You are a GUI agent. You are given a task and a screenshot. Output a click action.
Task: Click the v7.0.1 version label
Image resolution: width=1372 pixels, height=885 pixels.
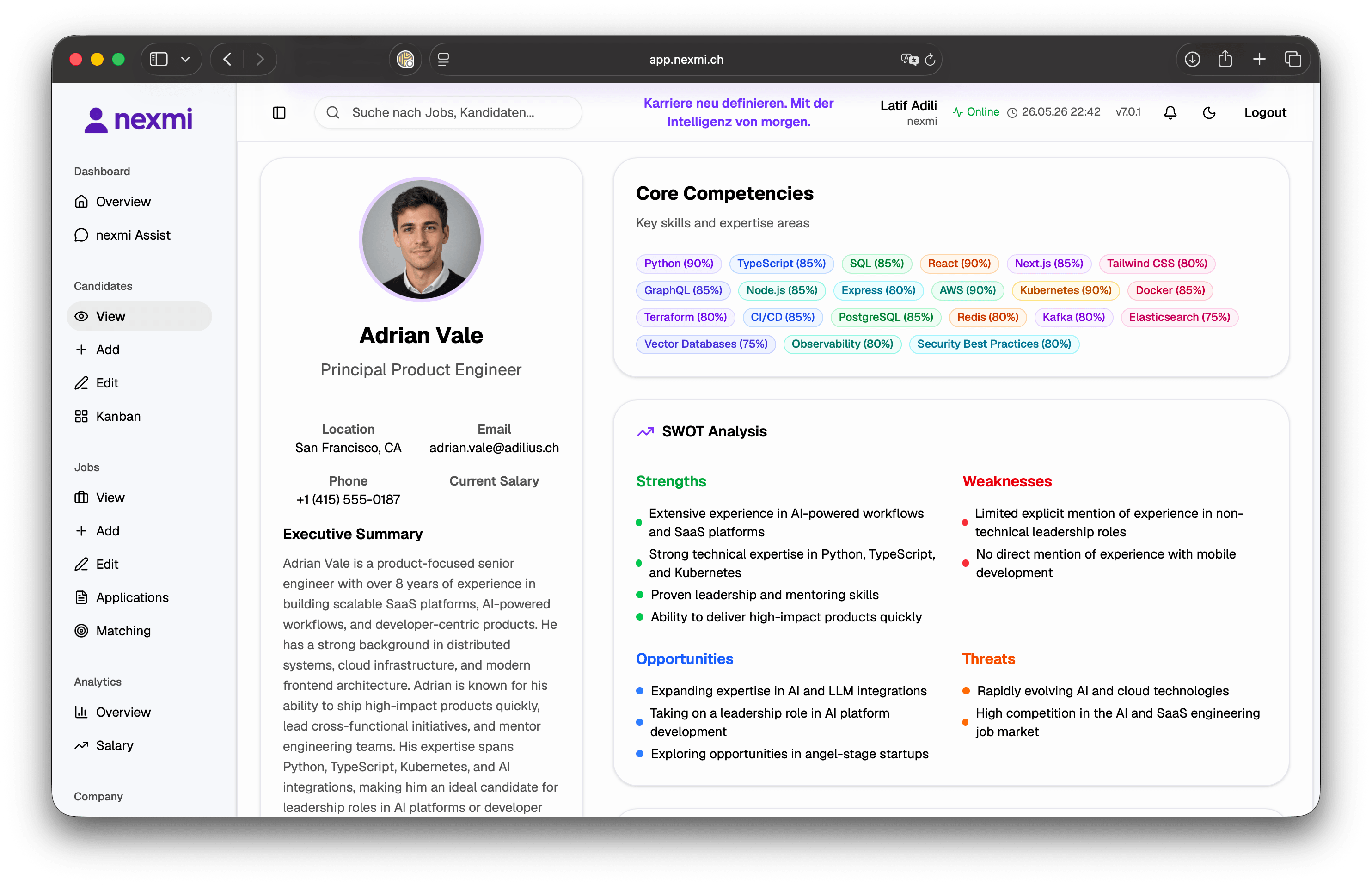(1128, 112)
